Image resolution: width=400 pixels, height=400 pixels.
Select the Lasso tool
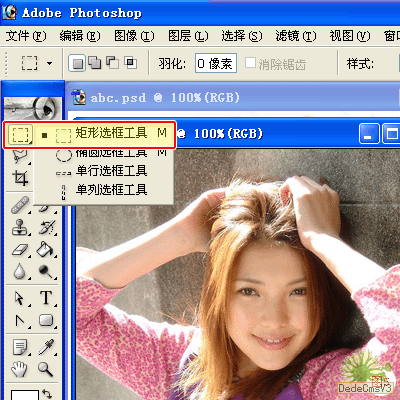(20, 157)
